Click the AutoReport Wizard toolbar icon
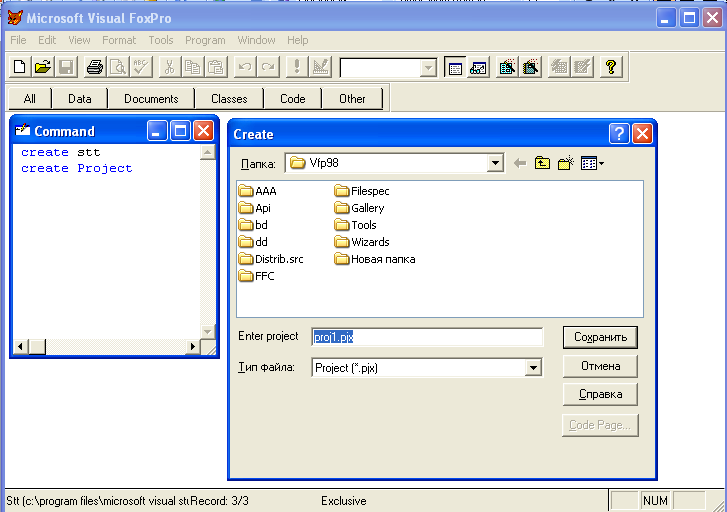Screen dimensions: 727x512 coord(582,67)
